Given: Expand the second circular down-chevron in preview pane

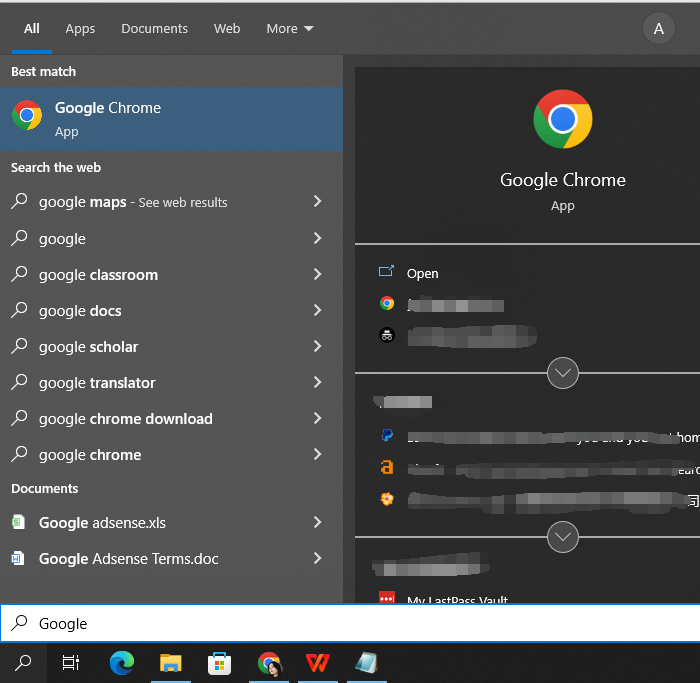Looking at the screenshot, I should [x=563, y=537].
